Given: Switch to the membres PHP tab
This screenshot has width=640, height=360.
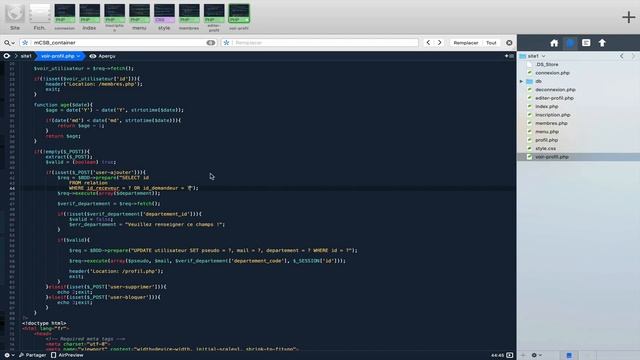Looking at the screenshot, I should click(x=189, y=17).
